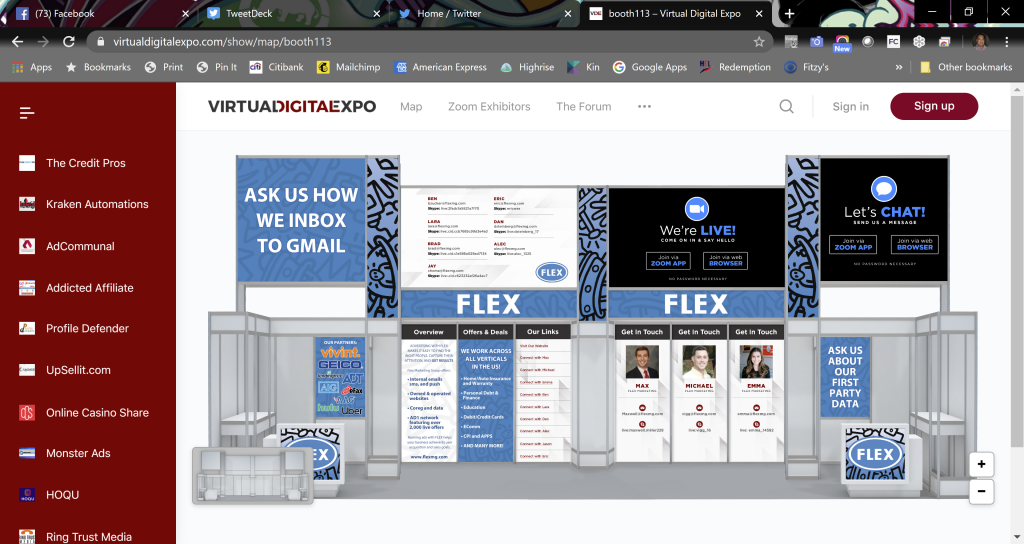Select Ring Trust Media in sidebar
Viewport: 1024px width, 544px height.
click(x=88, y=536)
